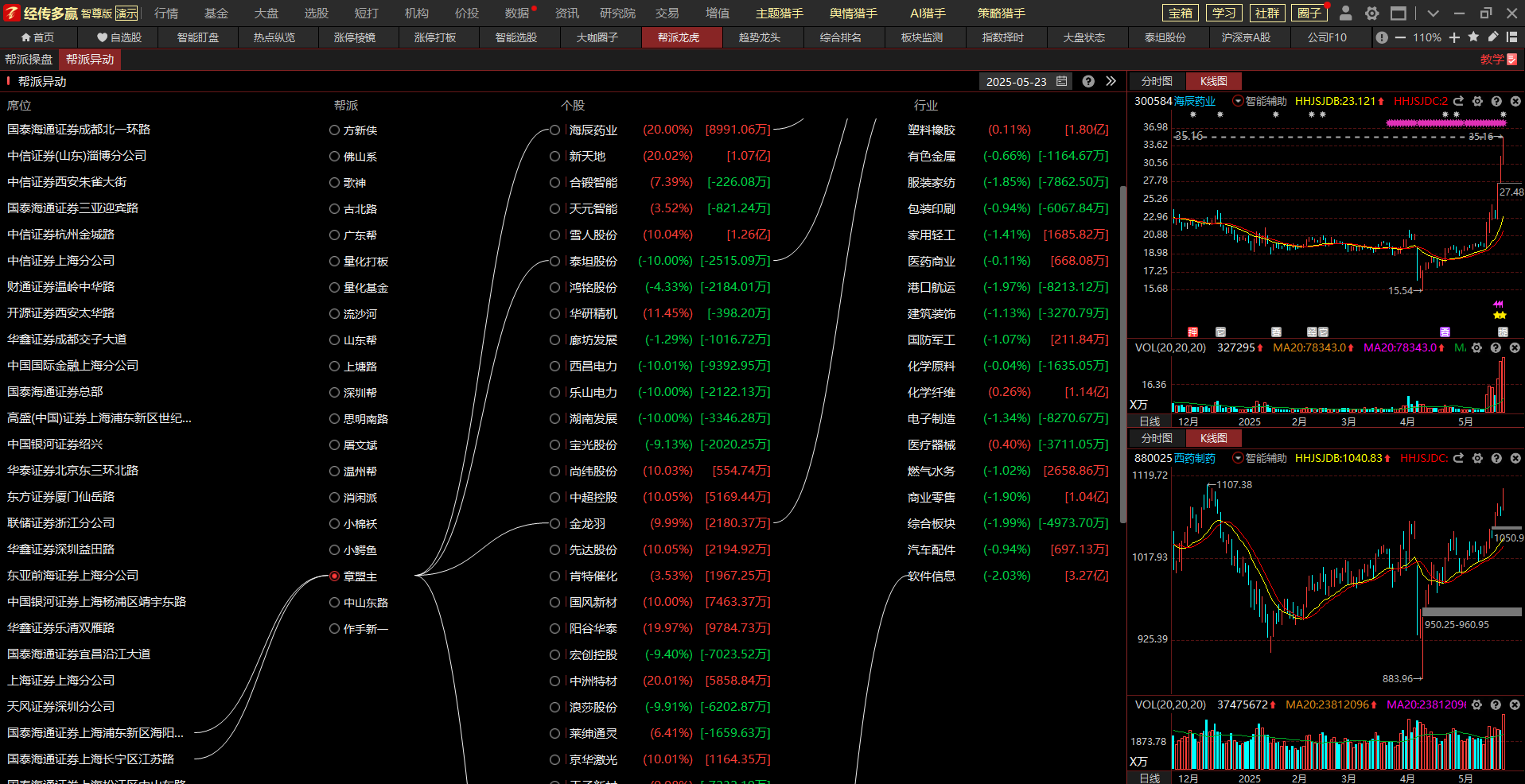
Task: Click the exclamation info icon beside zoom
Action: (x=1382, y=37)
